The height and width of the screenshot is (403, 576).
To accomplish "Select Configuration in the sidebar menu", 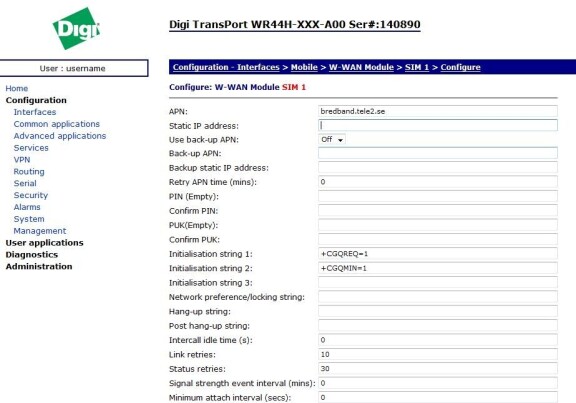I will click(36, 100).
